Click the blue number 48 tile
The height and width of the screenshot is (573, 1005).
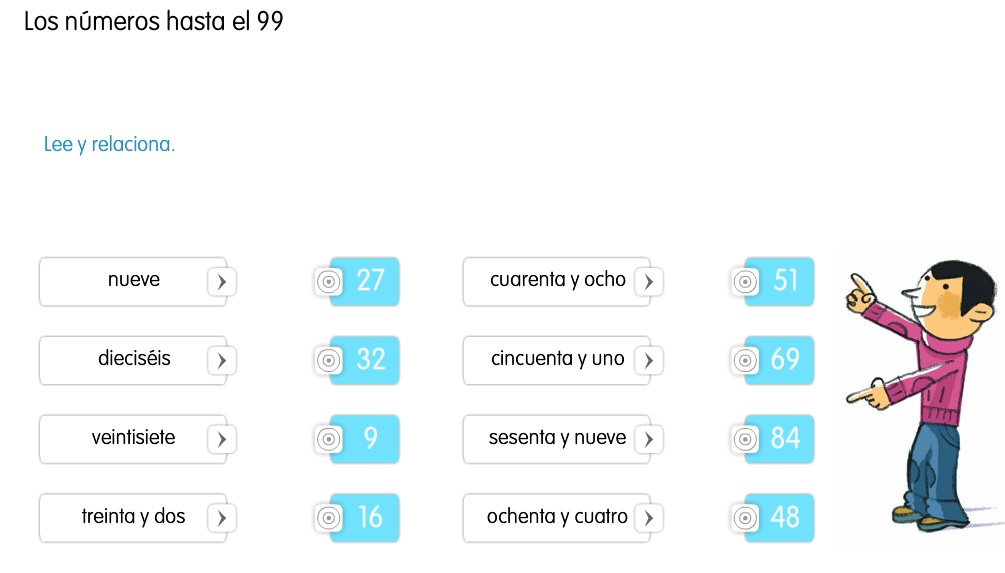click(x=780, y=518)
